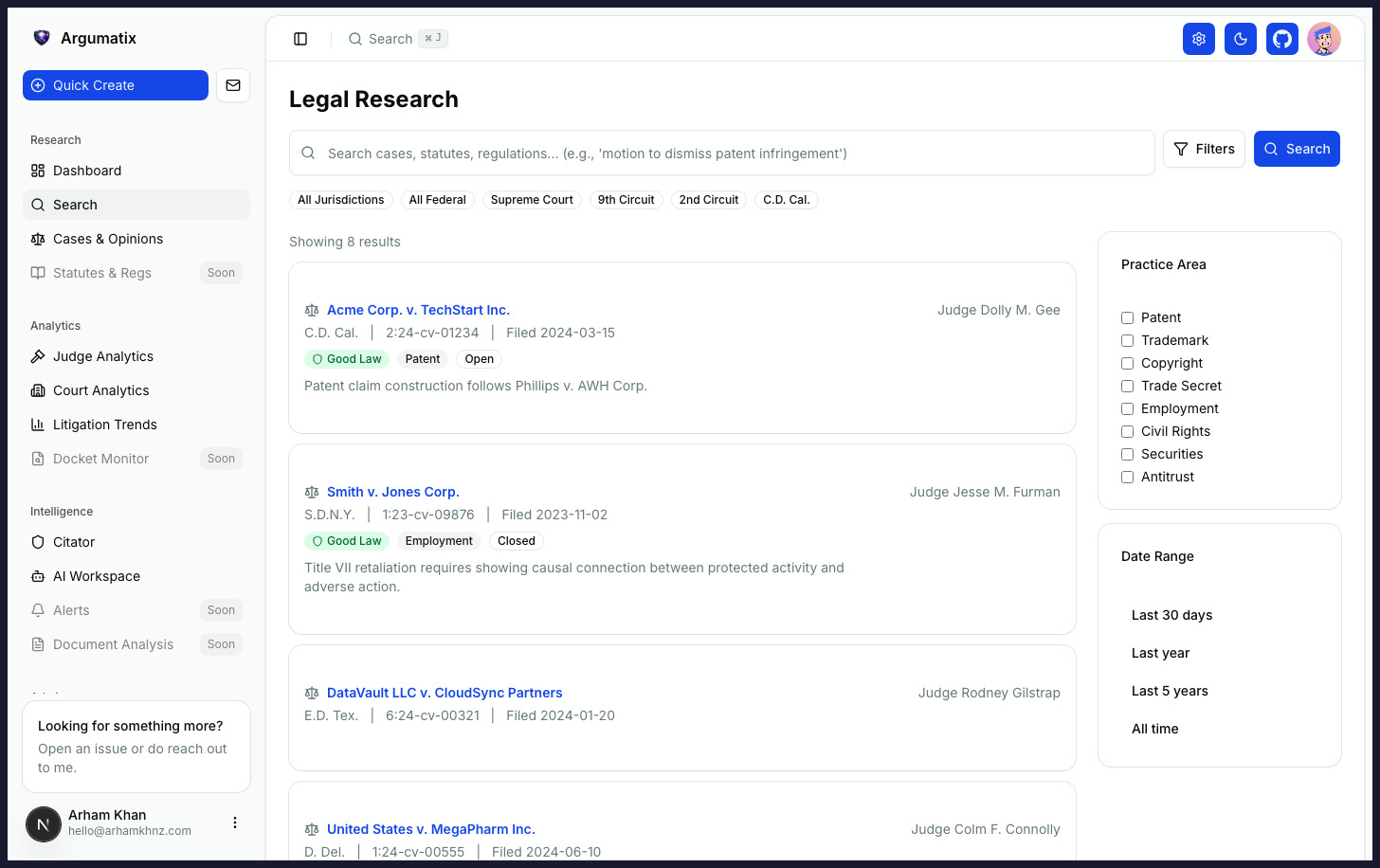
Task: Go to the Cases & Opinions page
Action: (107, 239)
